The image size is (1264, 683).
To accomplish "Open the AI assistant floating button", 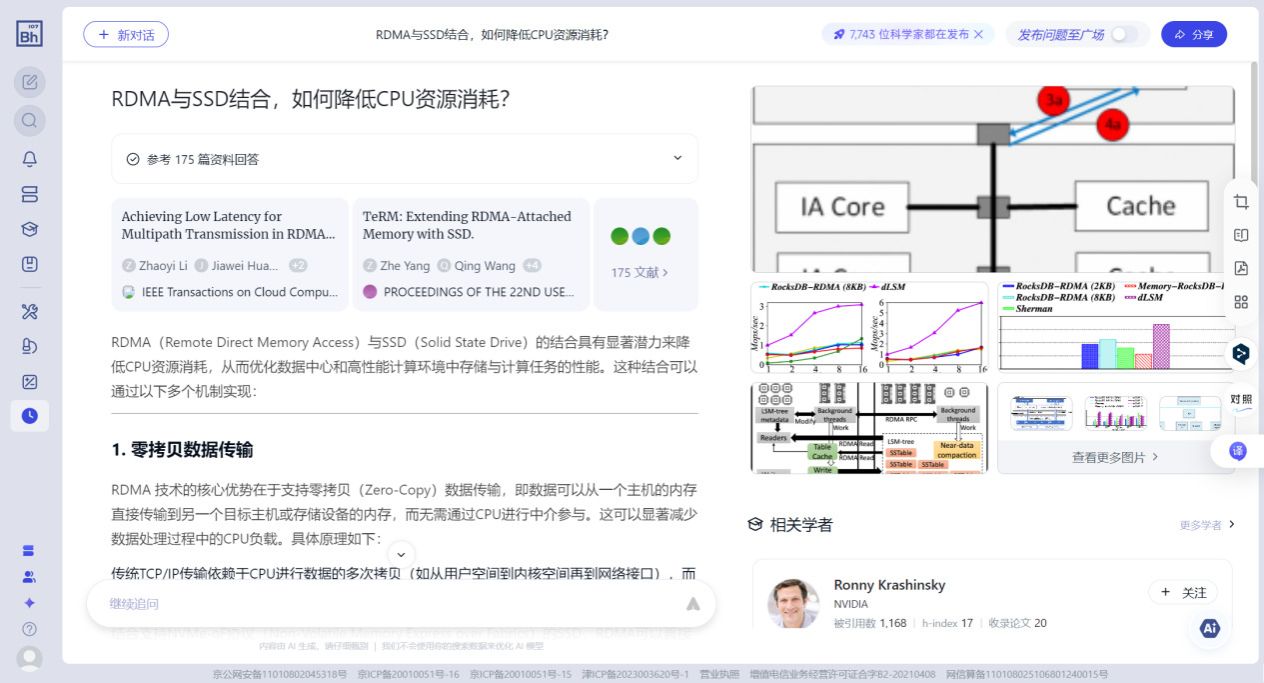I will 1210,628.
